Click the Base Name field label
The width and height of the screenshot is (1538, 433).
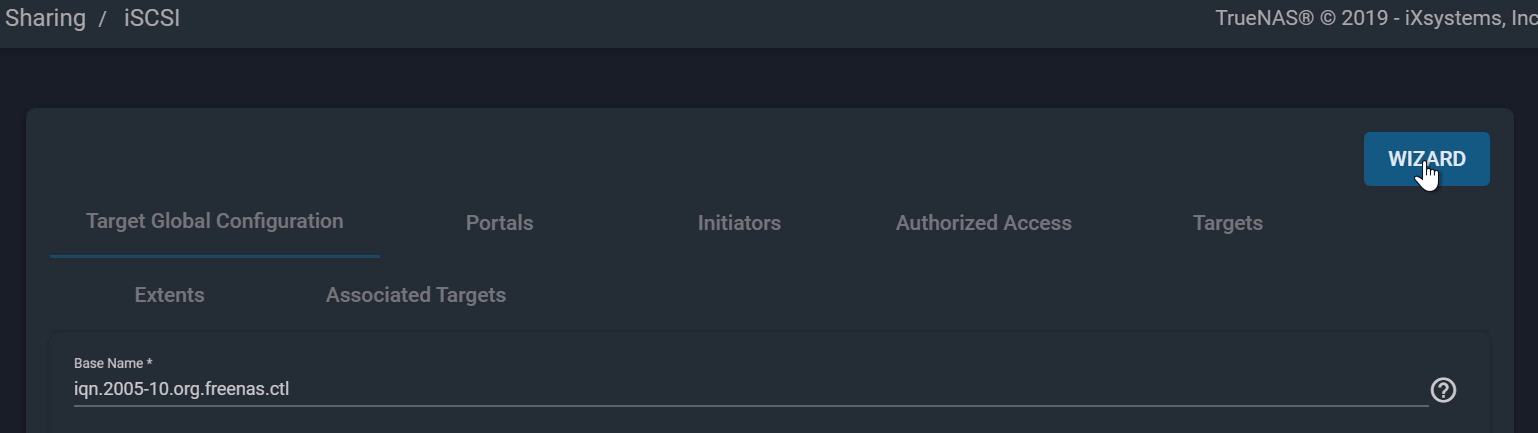pos(112,363)
